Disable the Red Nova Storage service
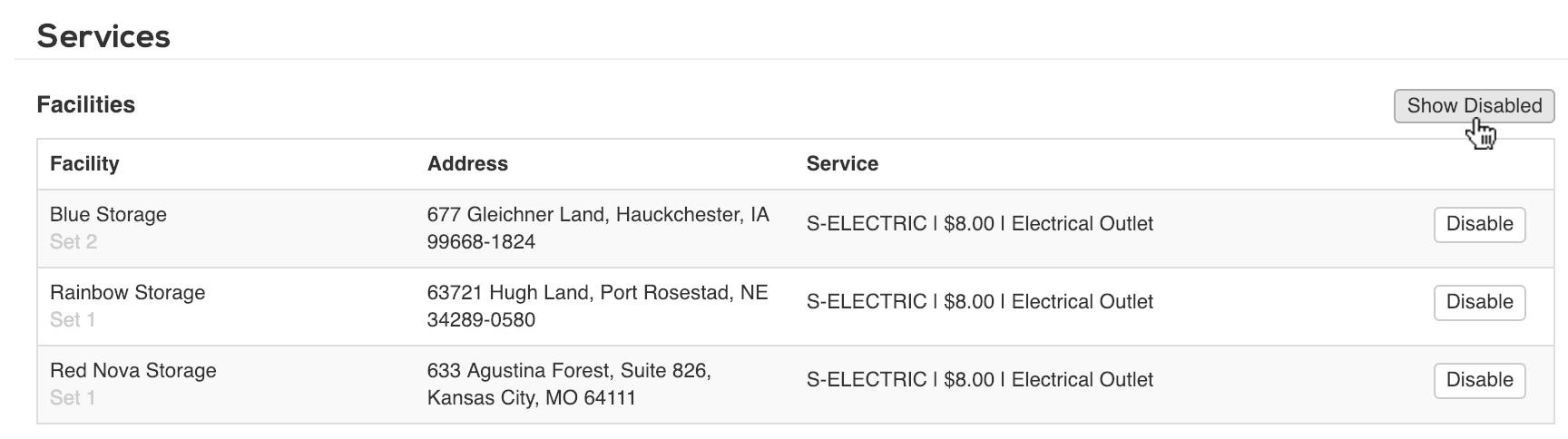Image resolution: width=1568 pixels, height=439 pixels. (x=1479, y=380)
